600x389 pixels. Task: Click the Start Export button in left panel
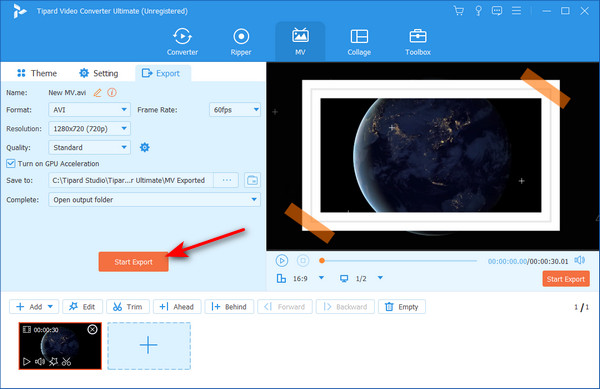click(x=133, y=262)
